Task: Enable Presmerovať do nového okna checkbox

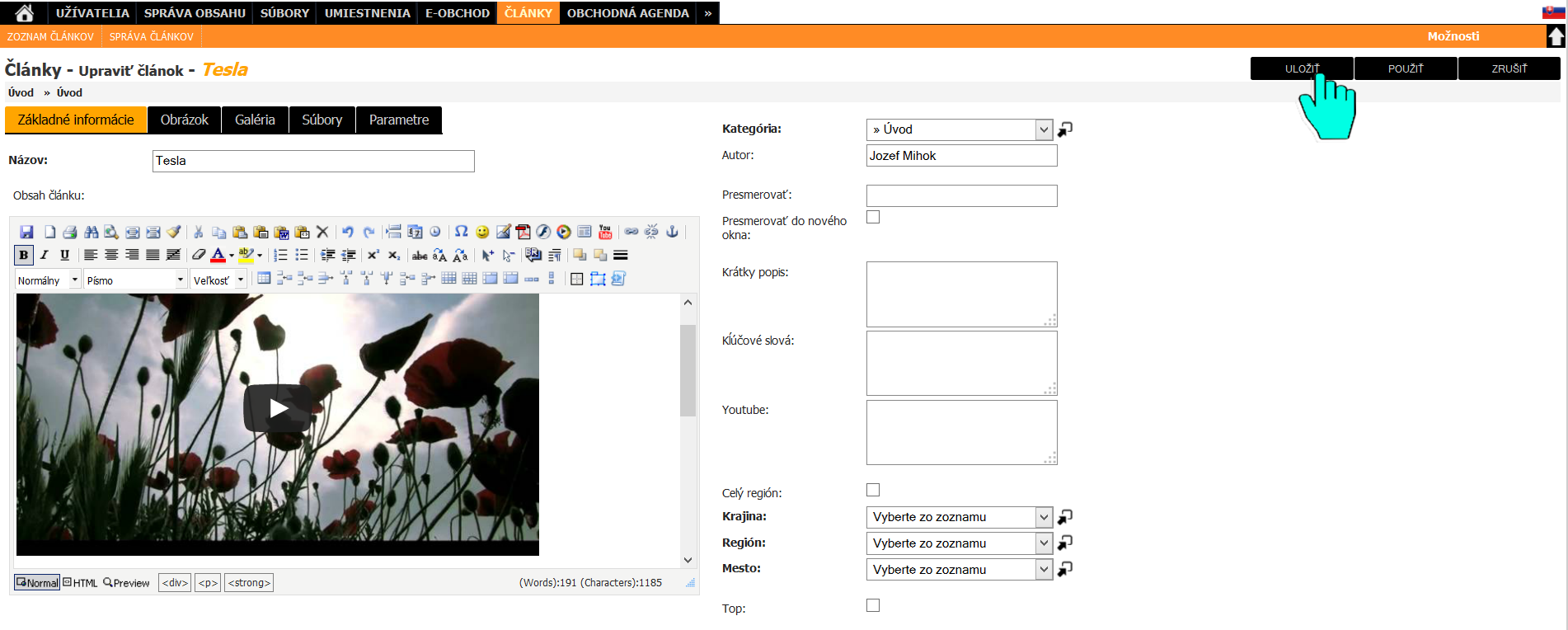Action: point(873,217)
